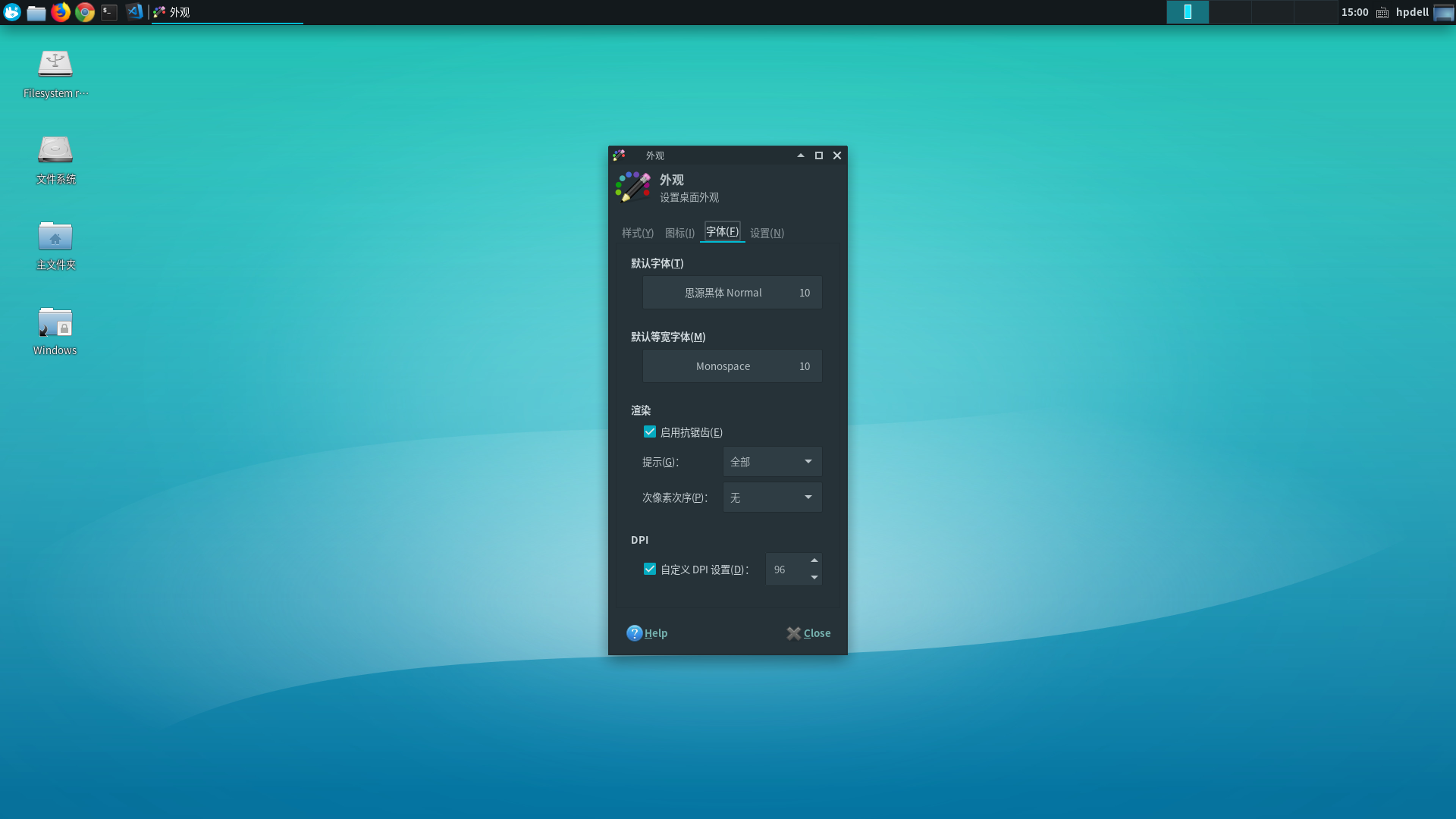Launch Google Chrome from top panel
1456x819 pixels.
[85, 12]
